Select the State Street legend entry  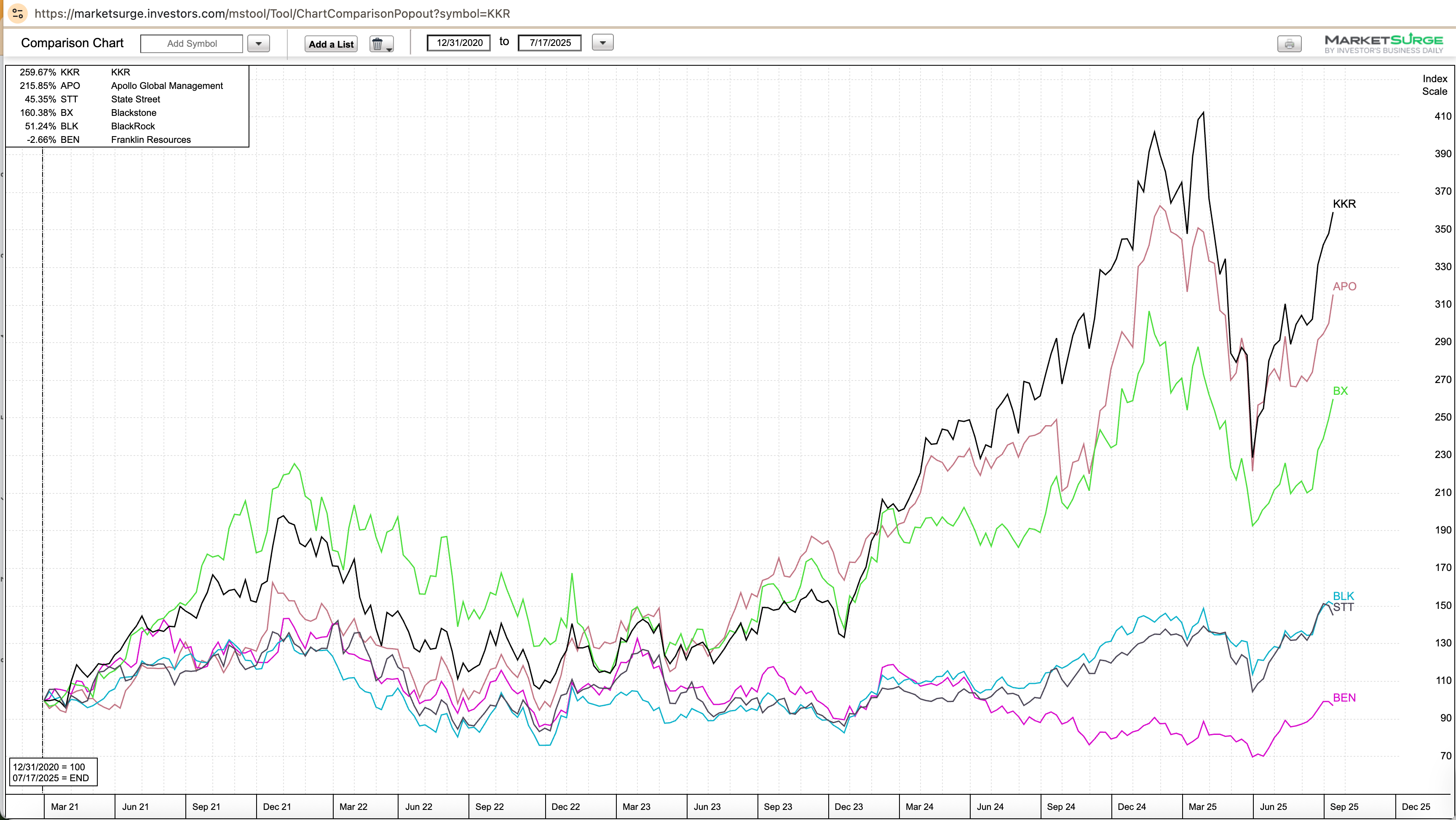tap(136, 99)
